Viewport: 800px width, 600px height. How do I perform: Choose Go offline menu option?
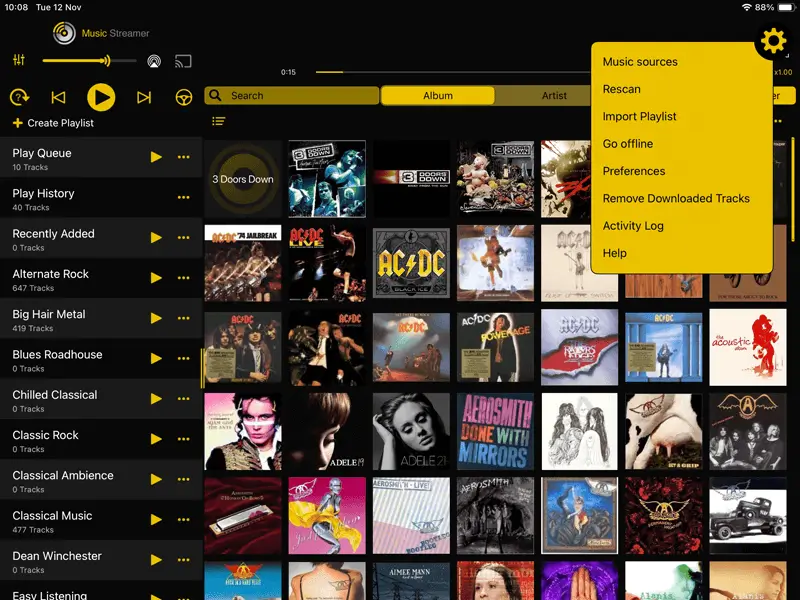[x=628, y=144]
